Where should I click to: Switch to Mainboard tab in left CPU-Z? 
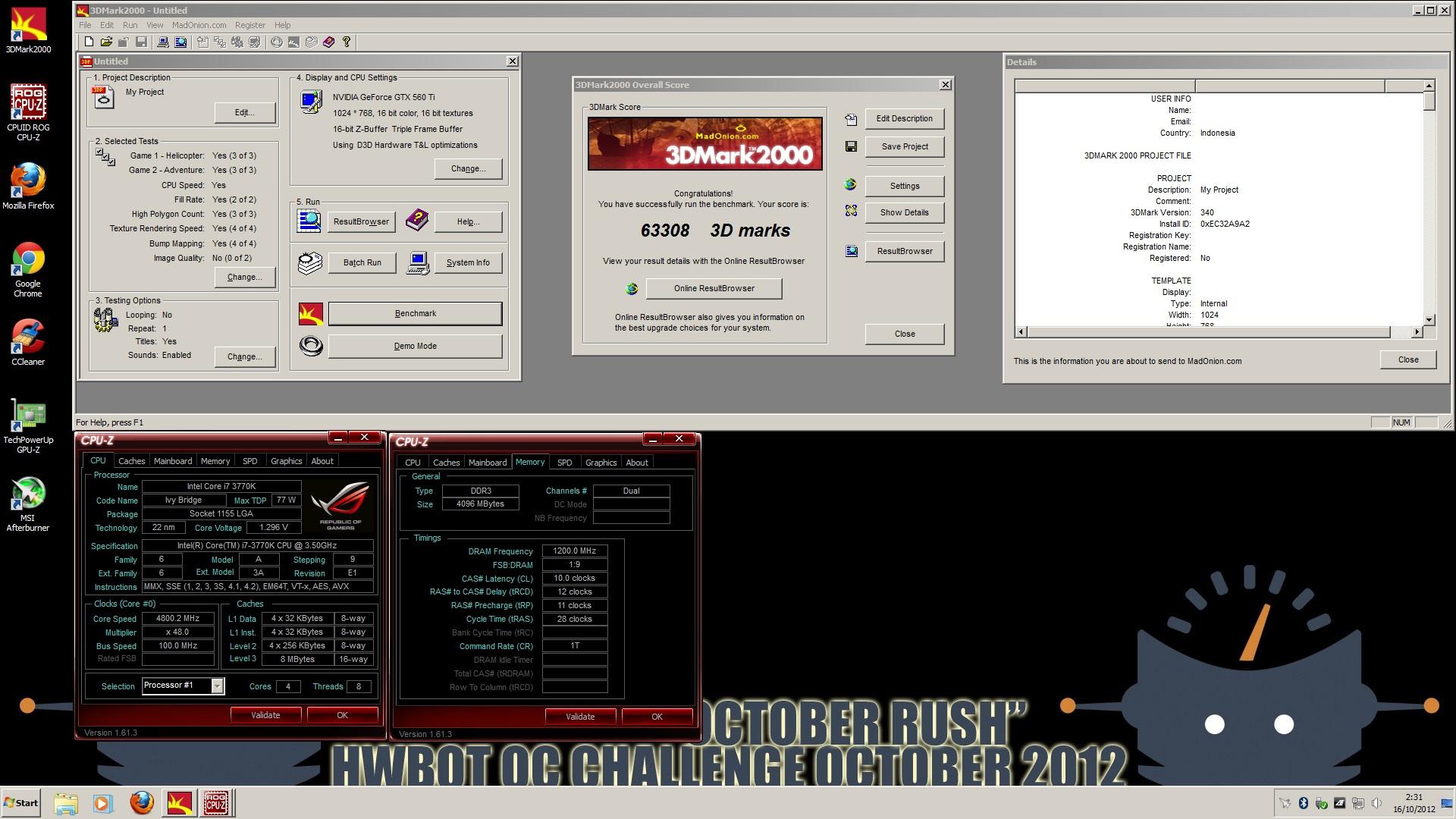tap(173, 460)
